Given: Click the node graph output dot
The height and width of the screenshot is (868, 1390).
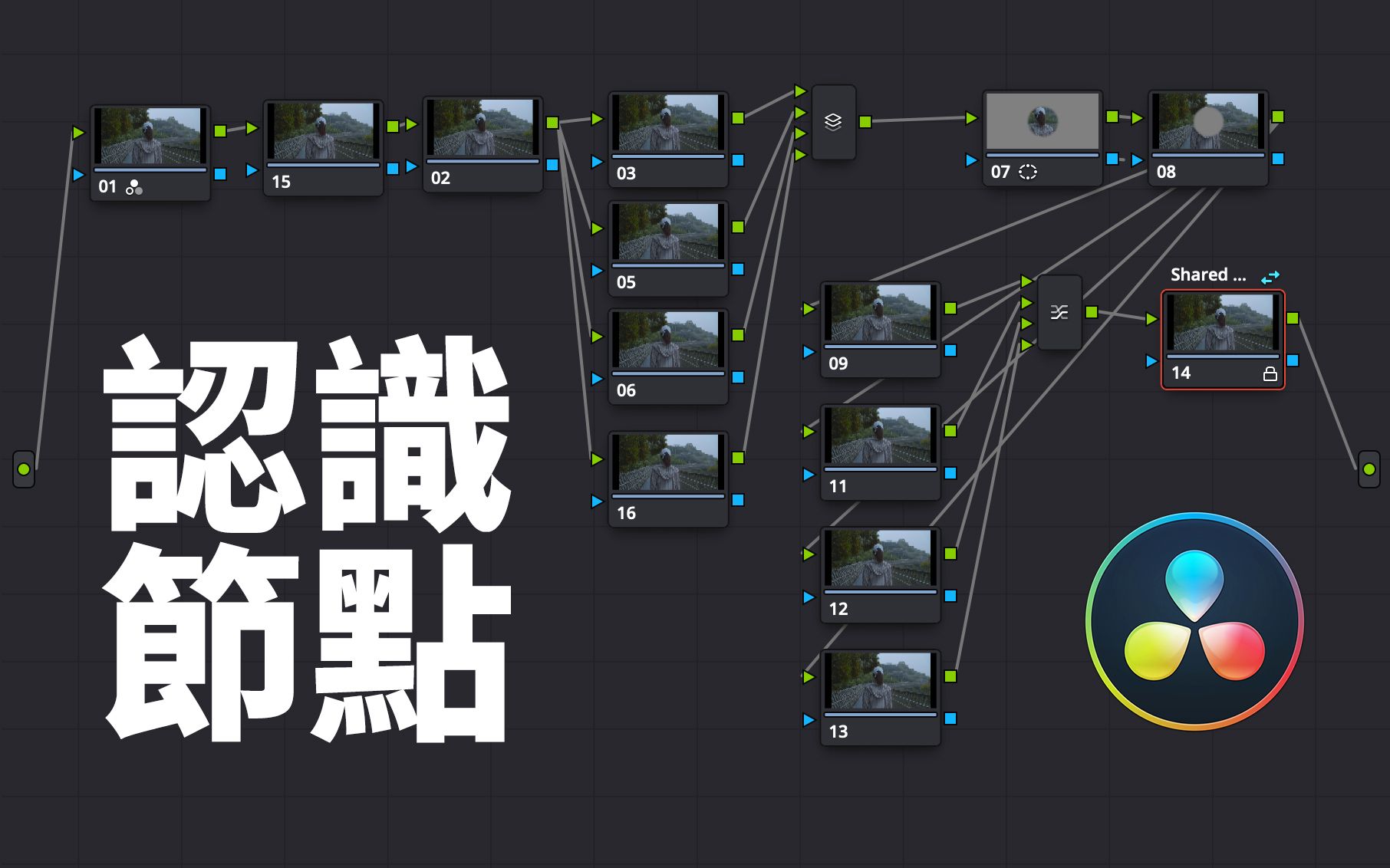Looking at the screenshot, I should point(1369,469).
